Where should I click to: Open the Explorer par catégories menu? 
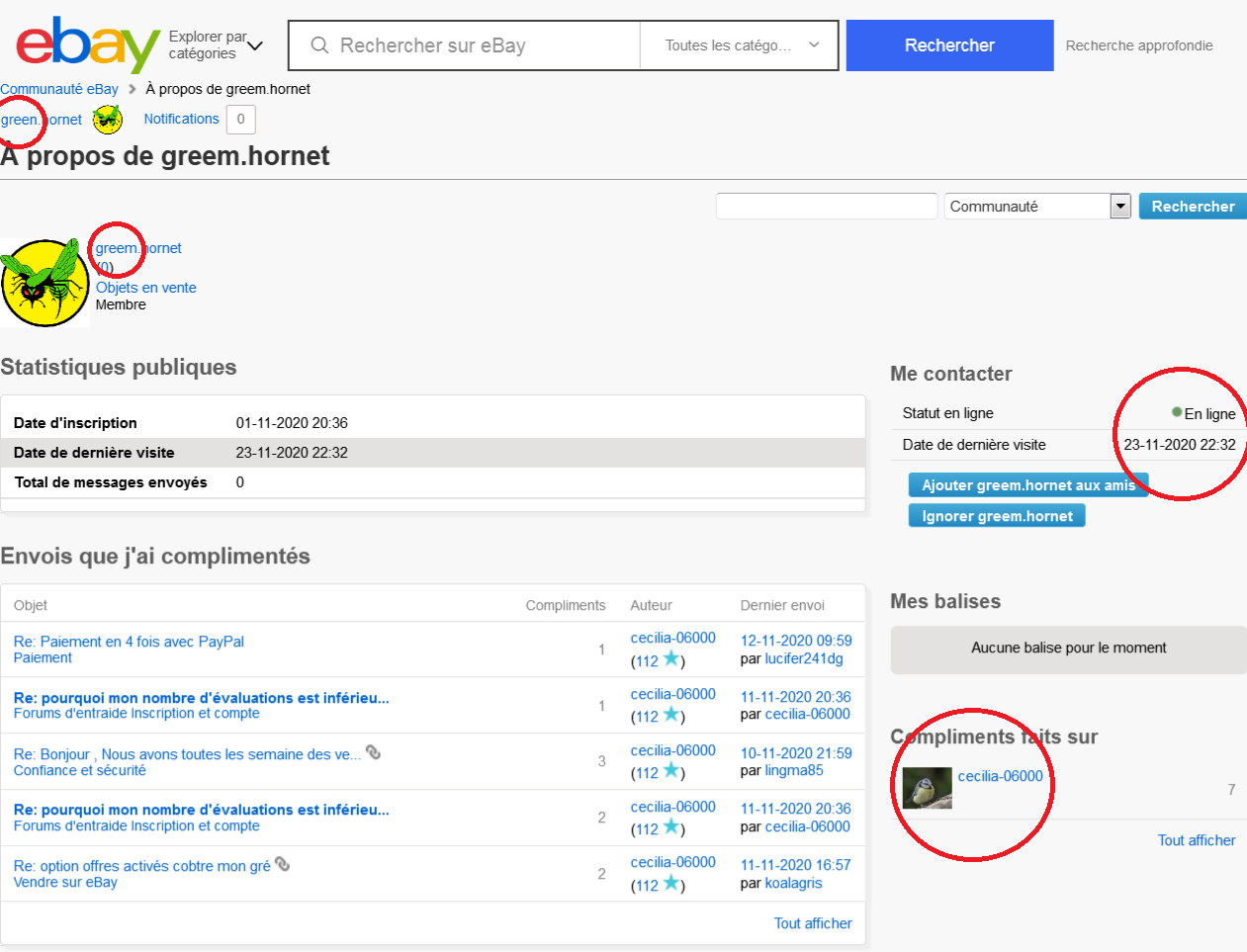click(215, 45)
